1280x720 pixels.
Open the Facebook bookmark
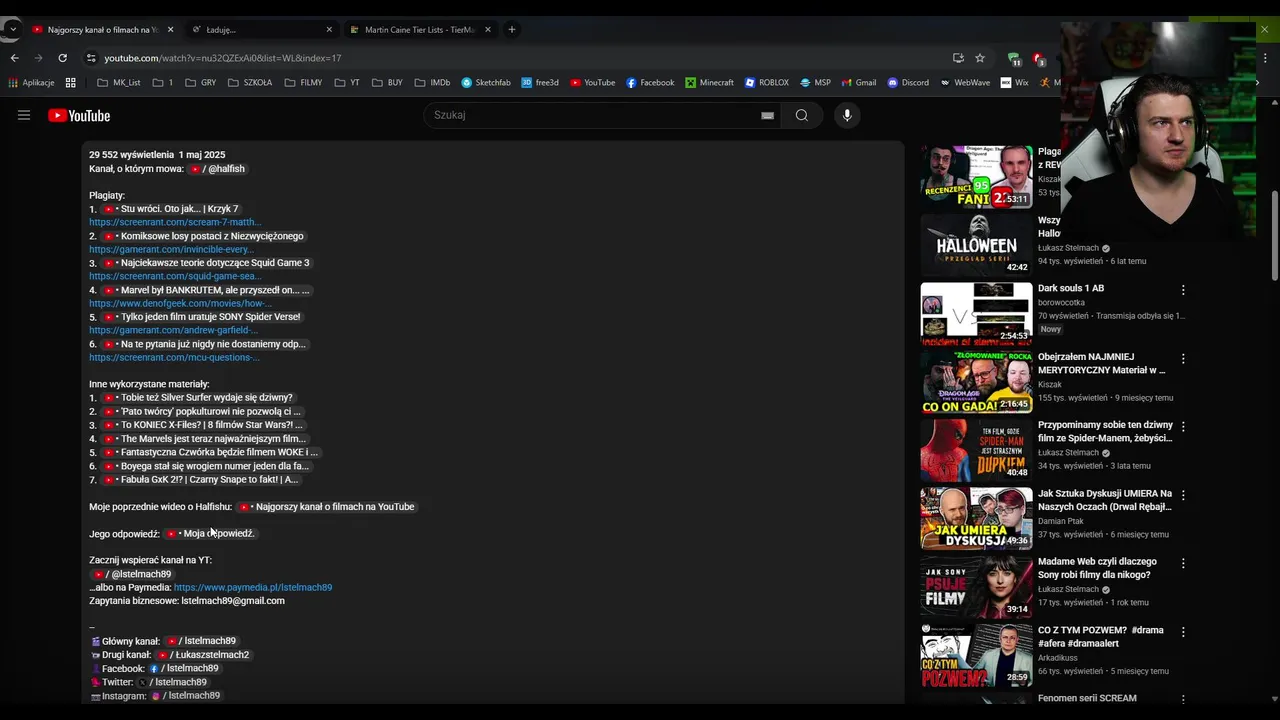click(650, 83)
